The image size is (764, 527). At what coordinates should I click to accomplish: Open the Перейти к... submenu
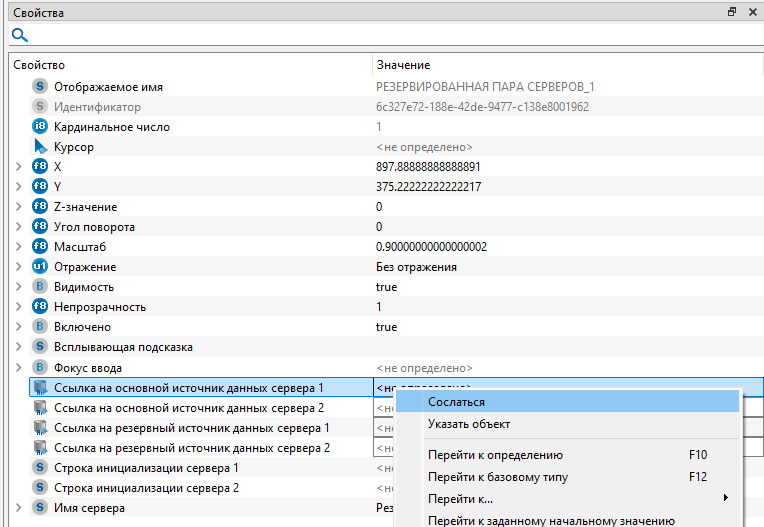[460, 498]
